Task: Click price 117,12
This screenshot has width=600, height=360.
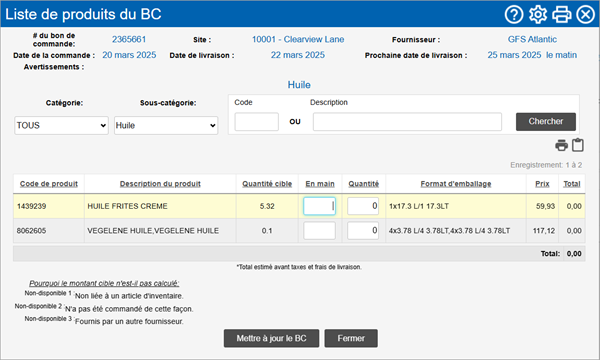Action: pyautogui.click(x=544, y=231)
